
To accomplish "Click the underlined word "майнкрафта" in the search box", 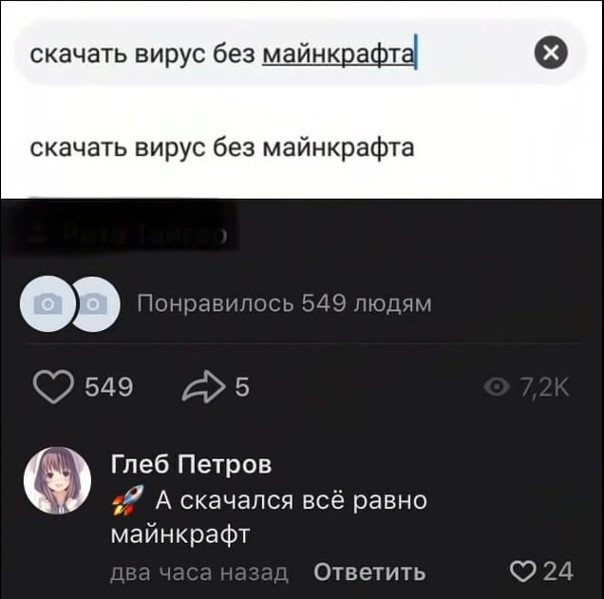I will (338, 54).
